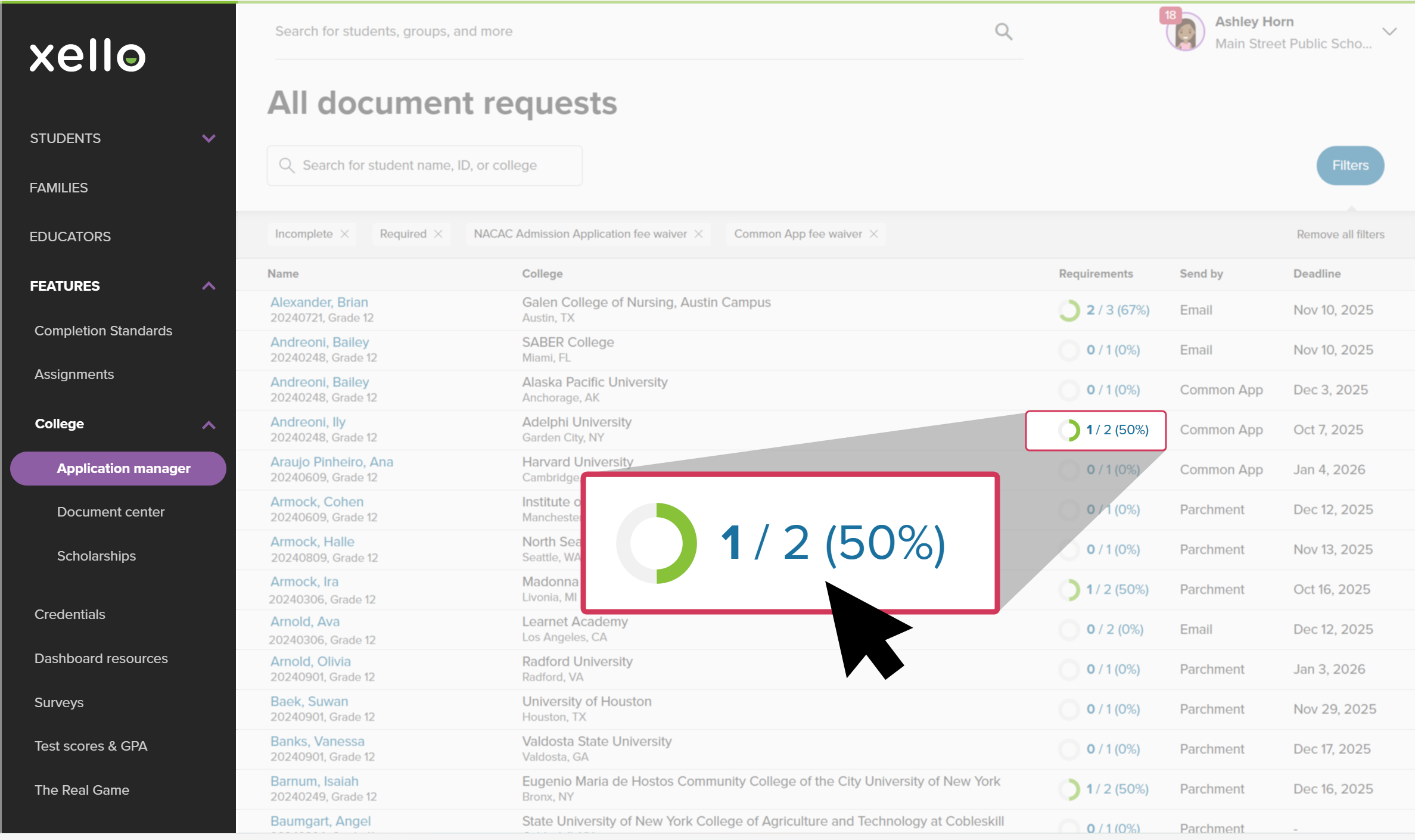Open 2 / 3 (67%) requirements link
Image resolution: width=1415 pixels, height=840 pixels.
pos(1118,310)
